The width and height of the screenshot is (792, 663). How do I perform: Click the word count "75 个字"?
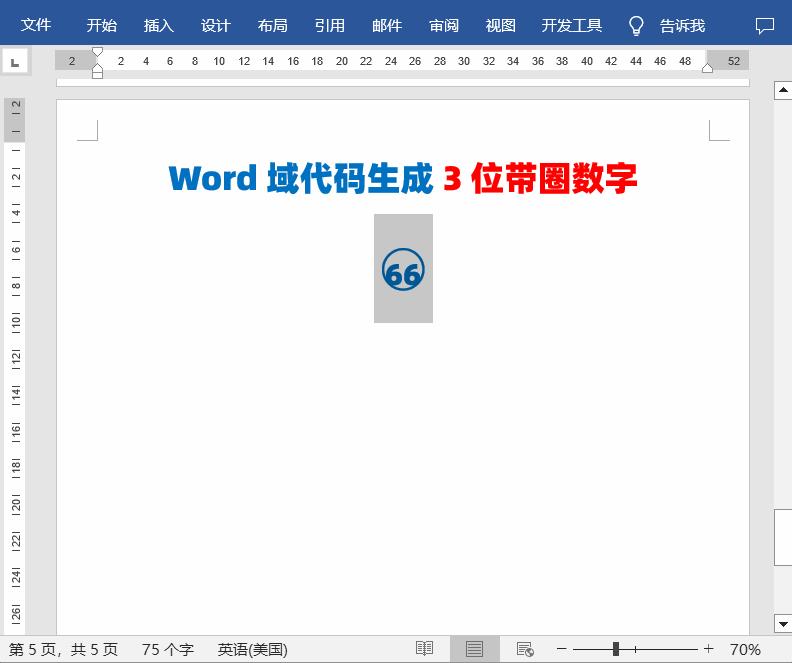click(x=168, y=649)
